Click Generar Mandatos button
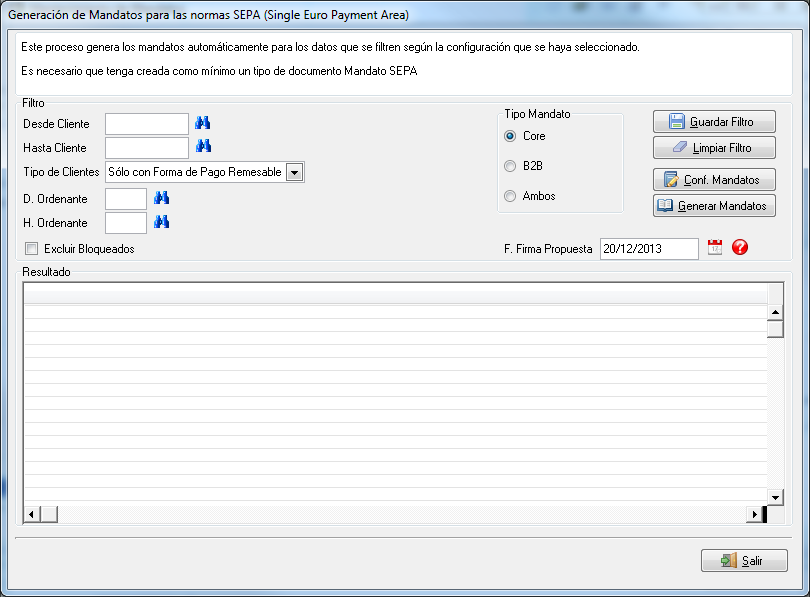The width and height of the screenshot is (810, 597). [x=714, y=206]
